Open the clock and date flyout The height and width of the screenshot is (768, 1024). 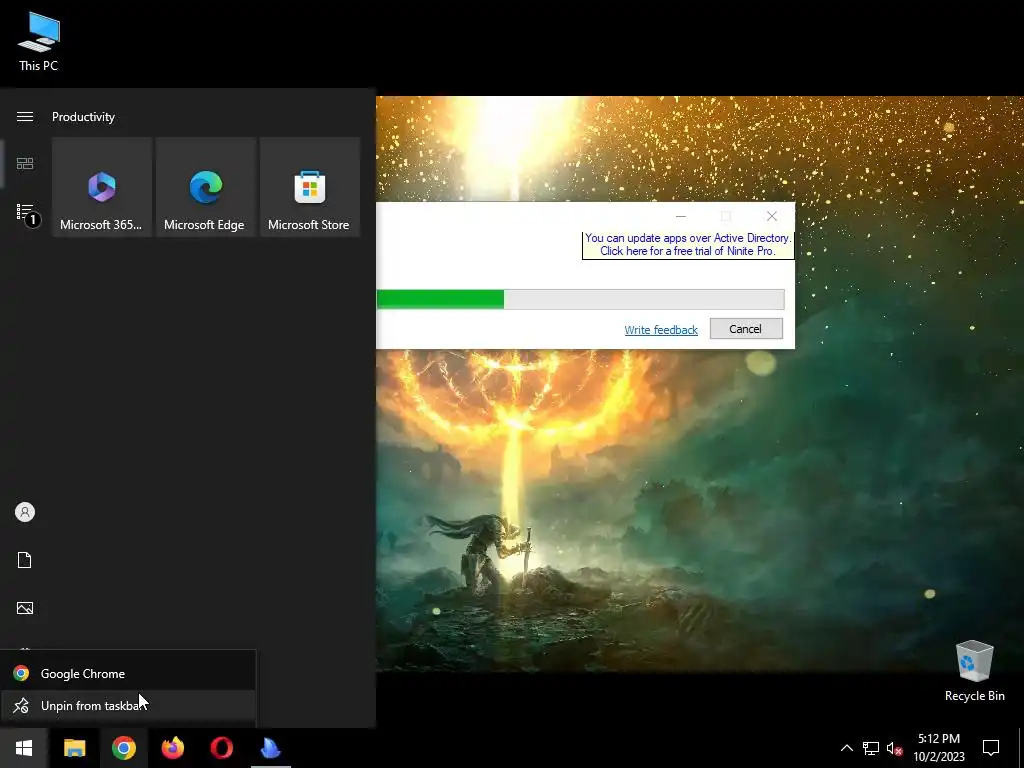(938, 748)
